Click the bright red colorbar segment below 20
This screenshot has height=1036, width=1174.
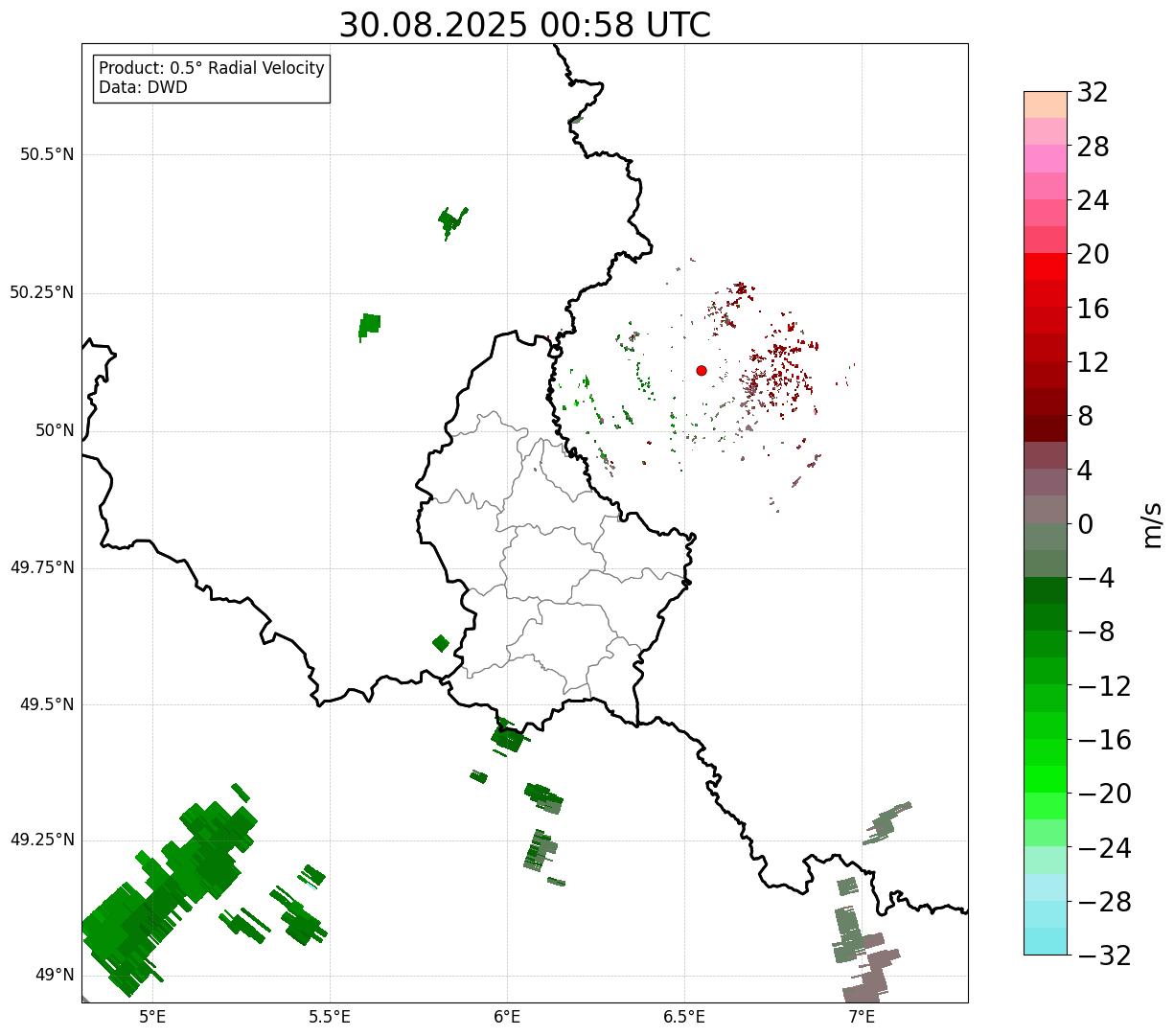[1046, 266]
